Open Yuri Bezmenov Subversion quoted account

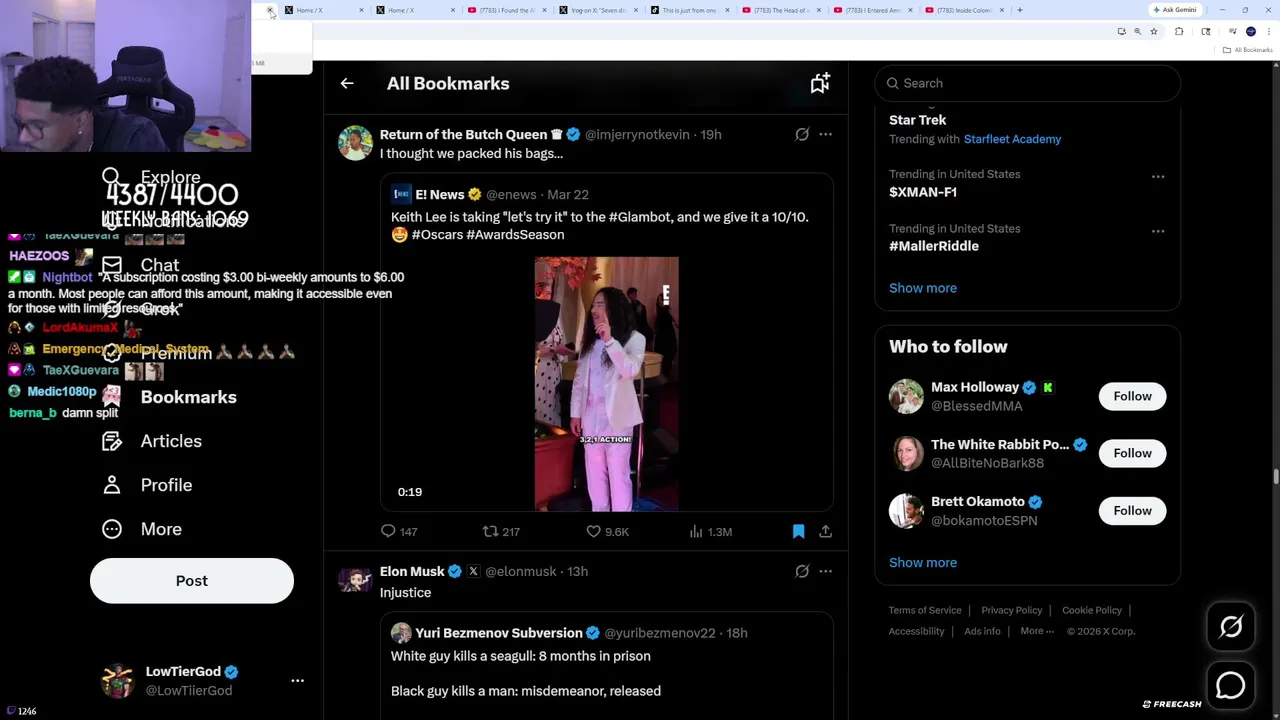pos(498,633)
